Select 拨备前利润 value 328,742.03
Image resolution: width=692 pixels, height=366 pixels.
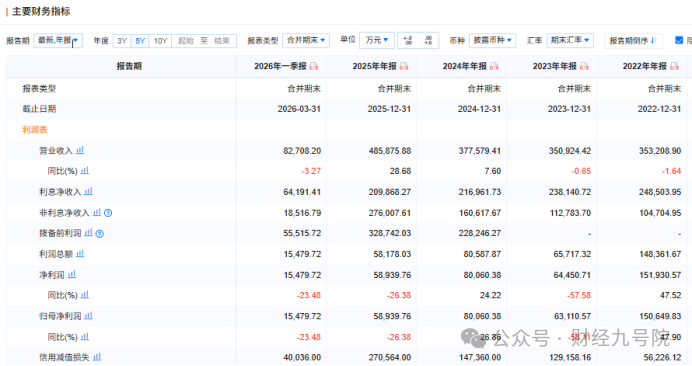pyautogui.click(x=390, y=233)
